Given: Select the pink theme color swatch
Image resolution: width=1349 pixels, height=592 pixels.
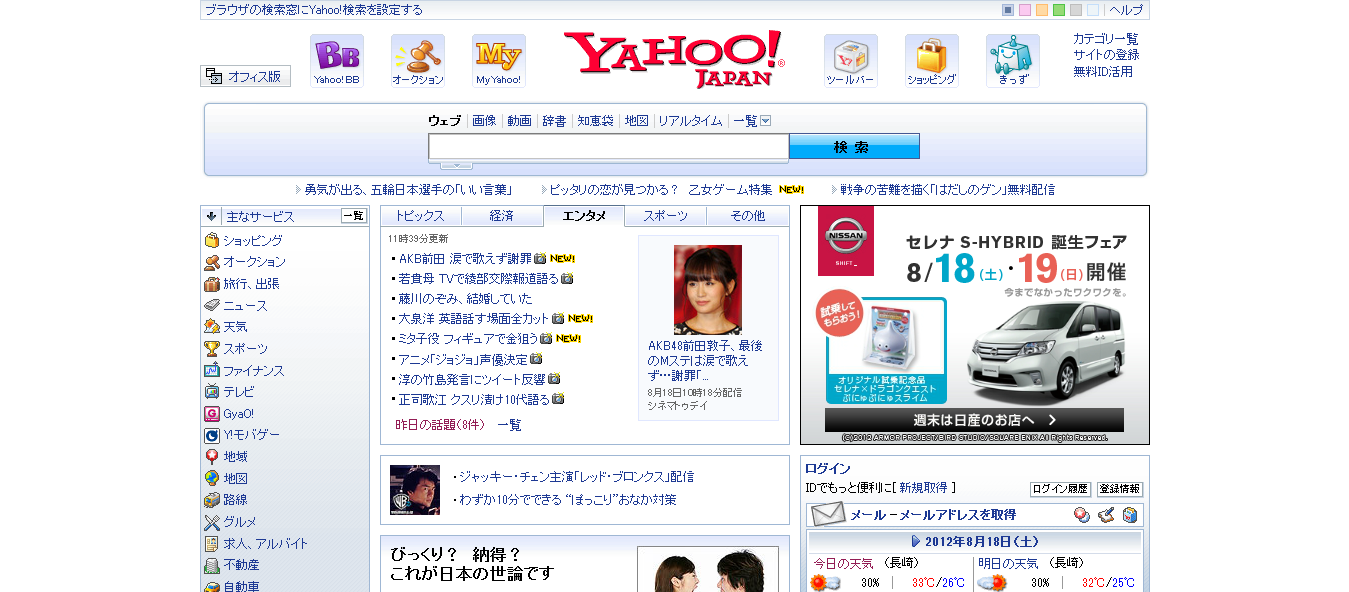Looking at the screenshot, I should (1025, 10).
